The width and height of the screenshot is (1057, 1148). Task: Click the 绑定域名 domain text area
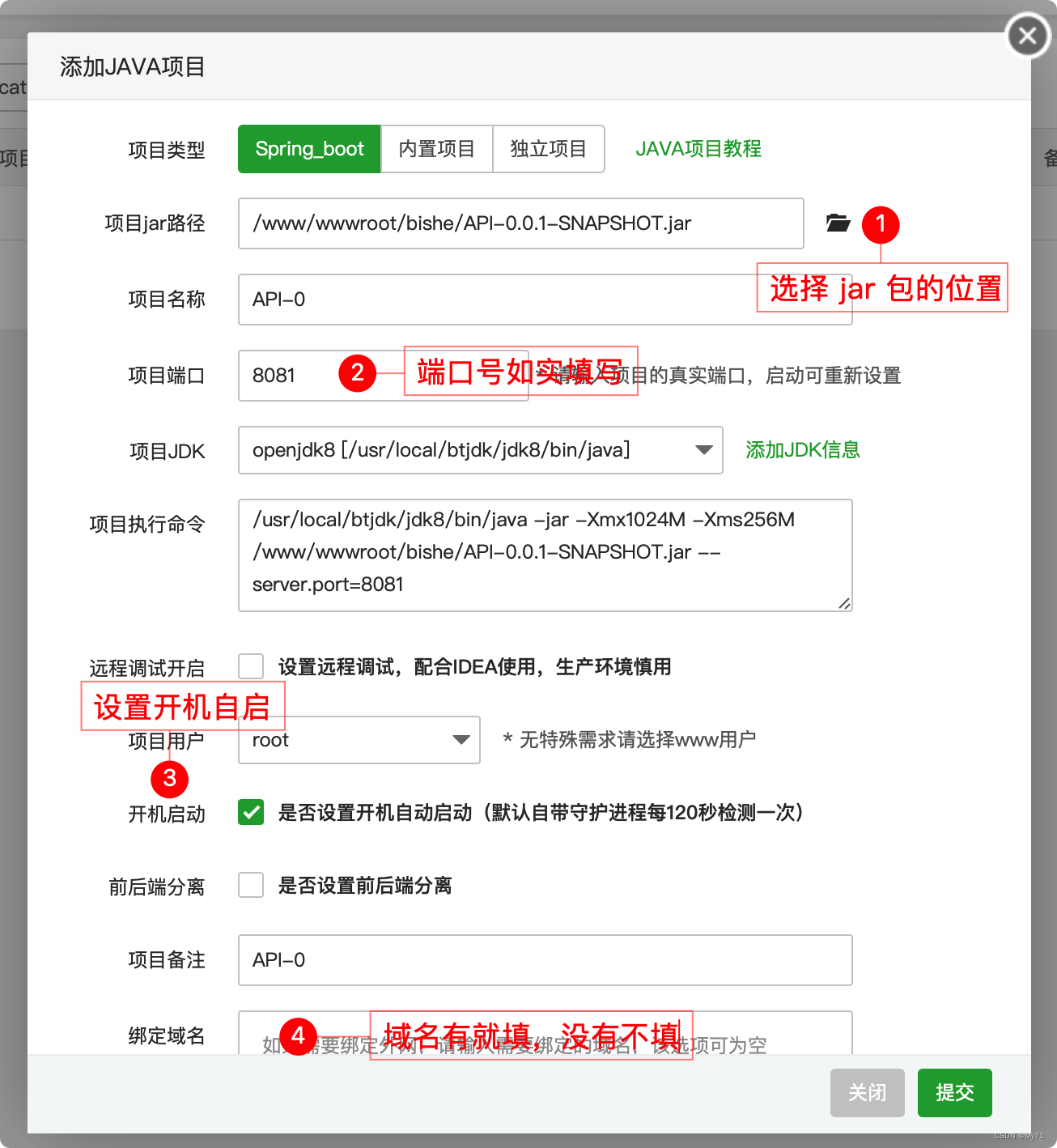pos(545,1033)
